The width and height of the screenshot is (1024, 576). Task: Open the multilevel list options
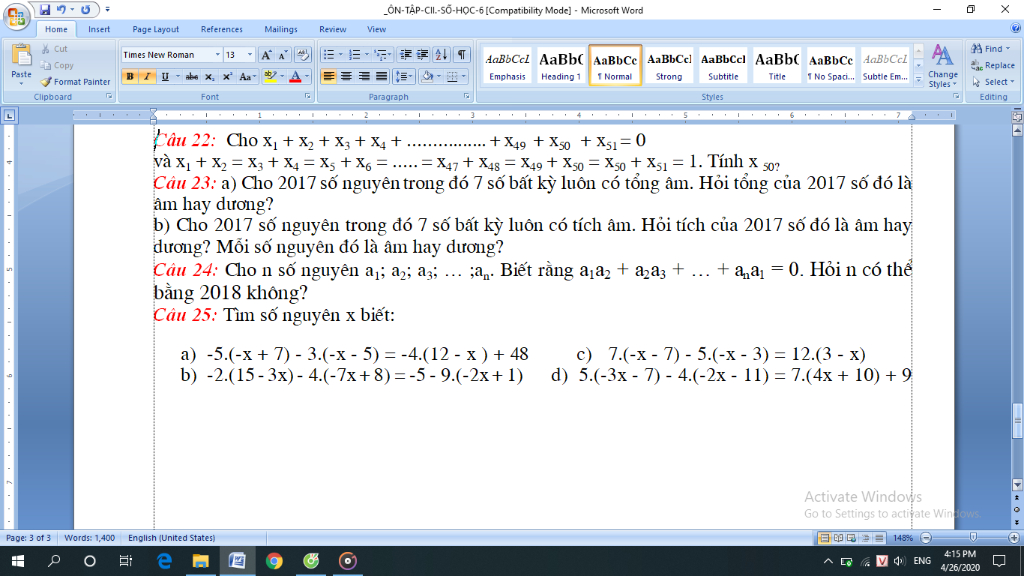(382, 55)
